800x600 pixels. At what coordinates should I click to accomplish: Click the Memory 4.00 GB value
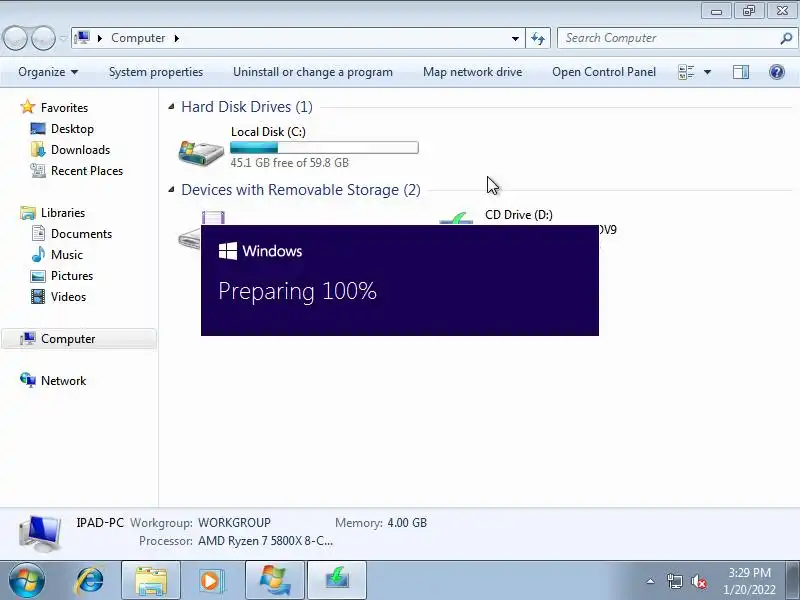(x=407, y=523)
